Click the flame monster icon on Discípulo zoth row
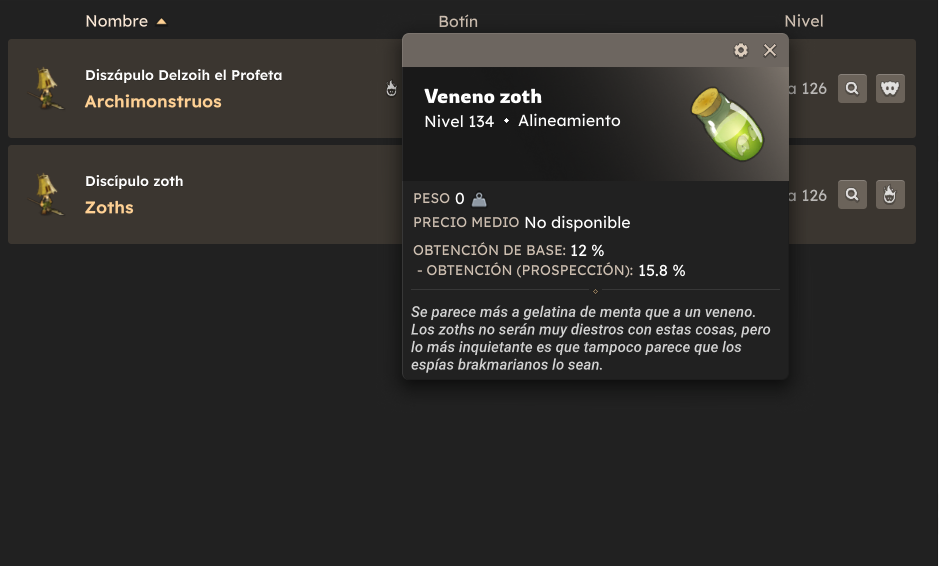This screenshot has width=939, height=567. (x=890, y=195)
